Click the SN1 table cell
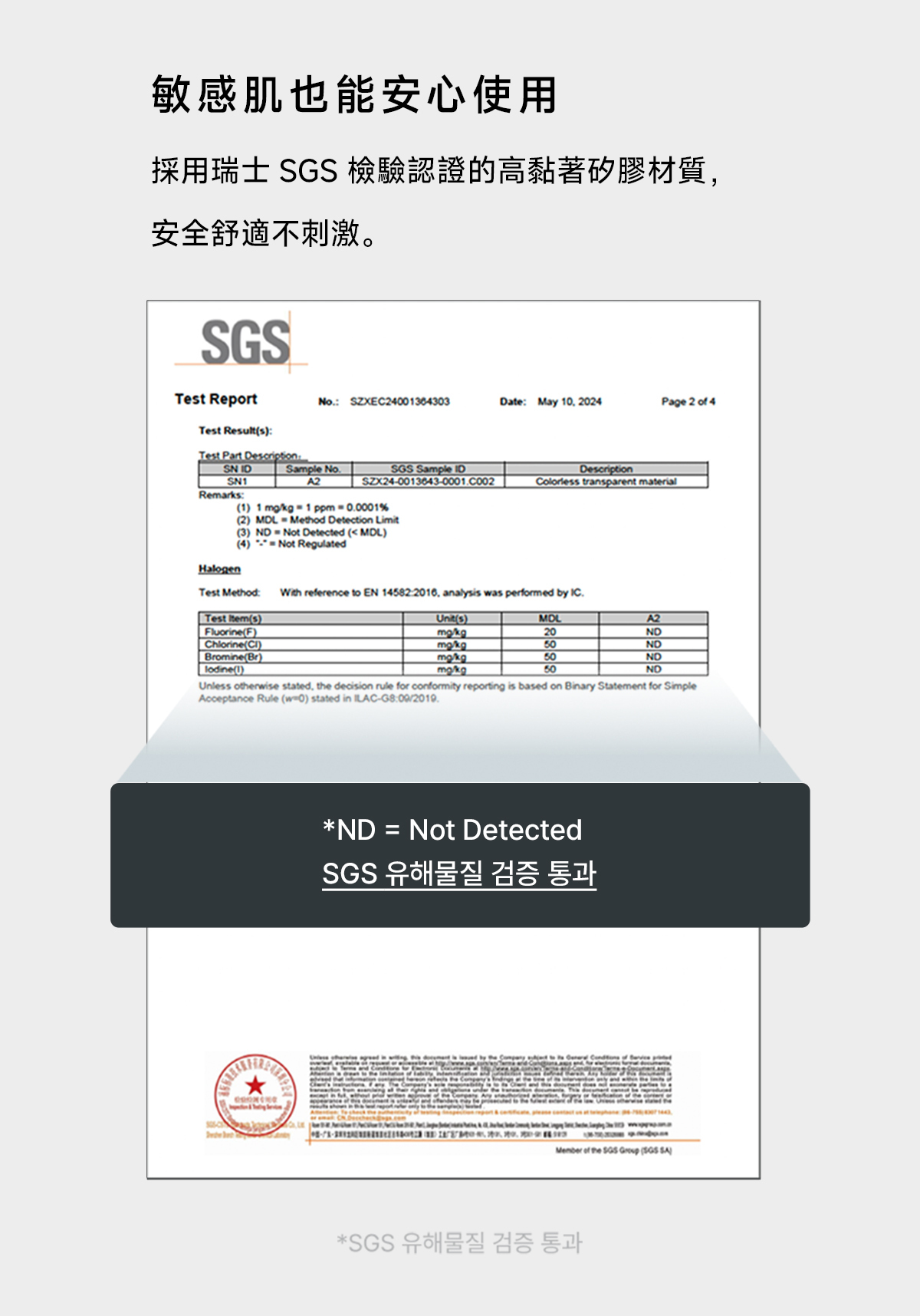The width and height of the screenshot is (920, 1316). tap(237, 482)
